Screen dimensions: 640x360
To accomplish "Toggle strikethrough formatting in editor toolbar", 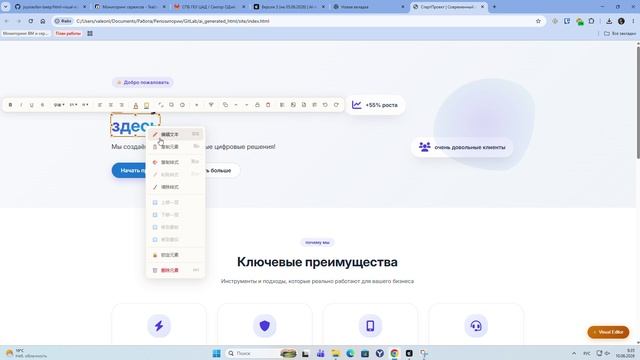I will 42,105.
